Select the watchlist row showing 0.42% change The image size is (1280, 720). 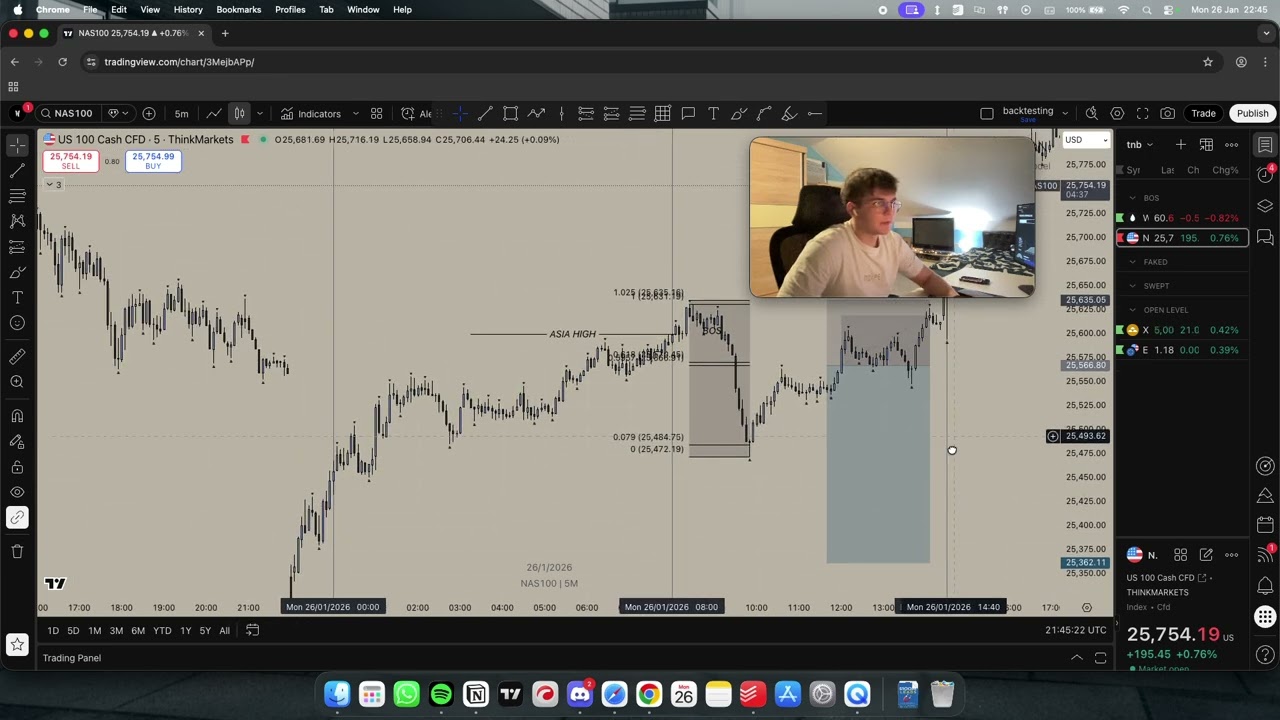1183,330
